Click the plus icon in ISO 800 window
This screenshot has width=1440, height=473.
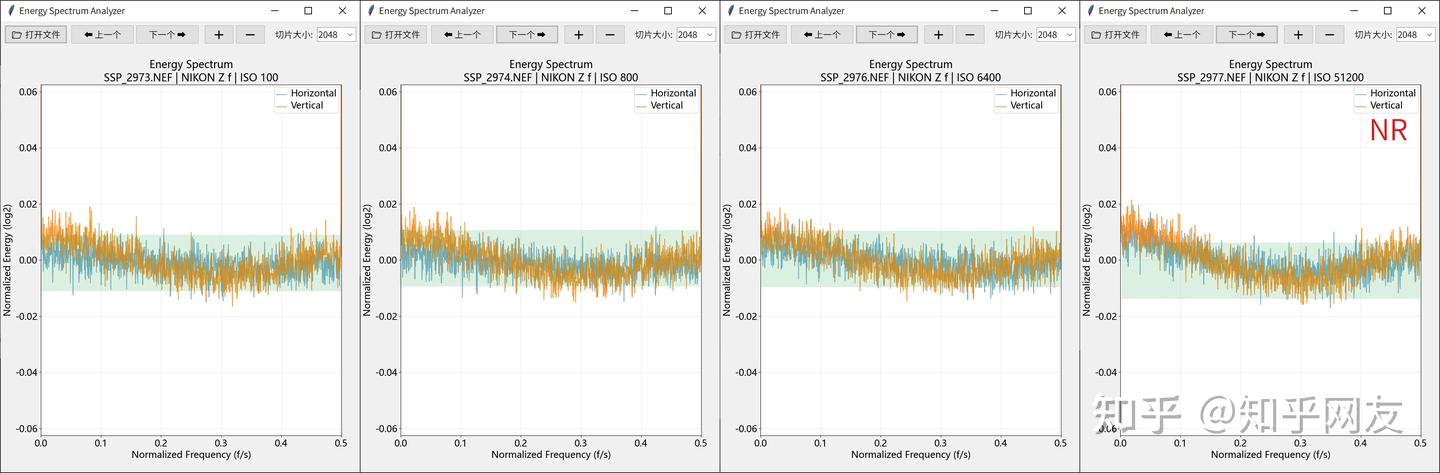(x=578, y=34)
